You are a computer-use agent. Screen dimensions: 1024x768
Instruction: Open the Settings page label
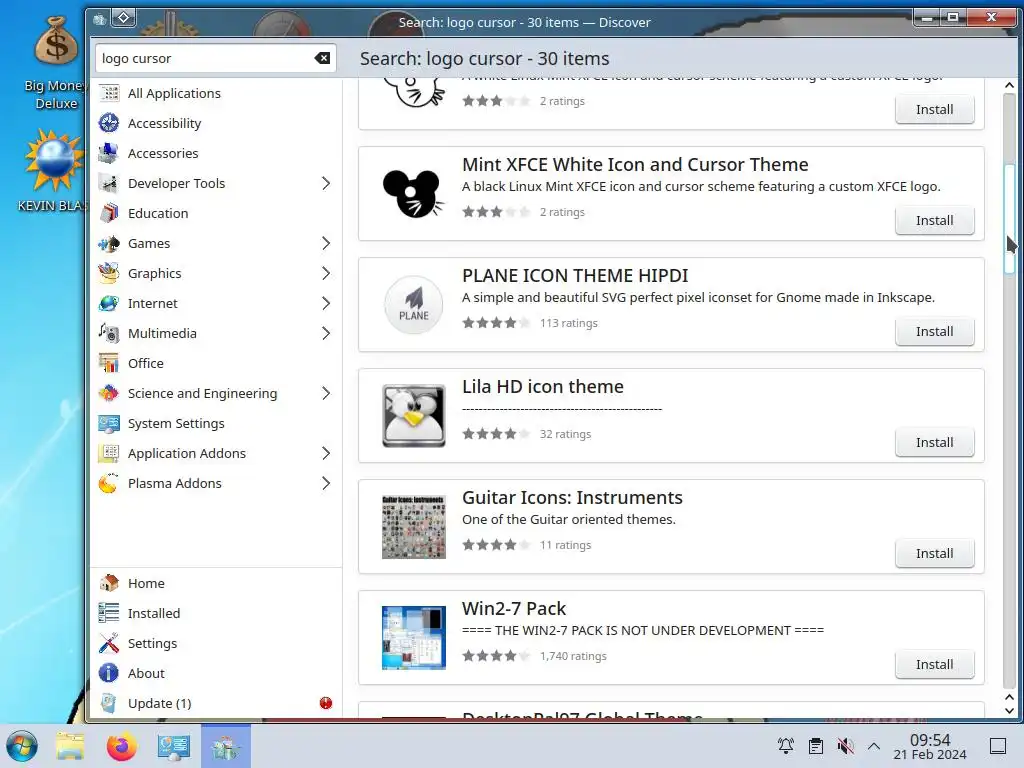pyautogui.click(x=152, y=643)
